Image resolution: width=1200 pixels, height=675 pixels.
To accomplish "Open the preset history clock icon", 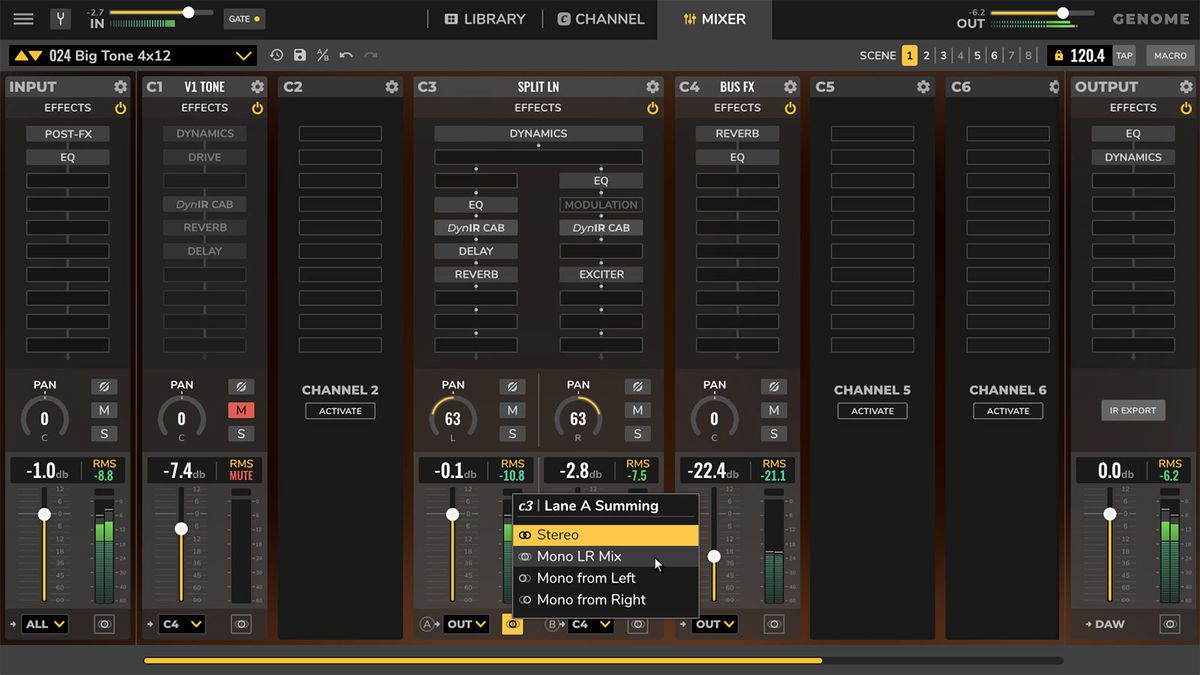I will coord(278,55).
